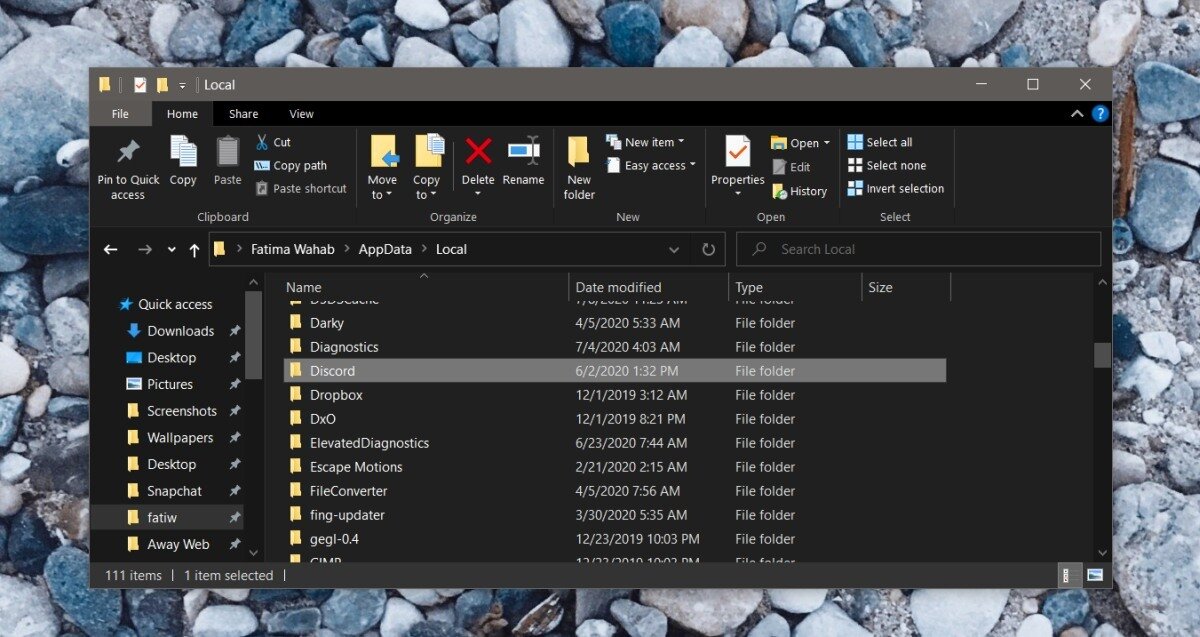1200x637 pixels.
Task: Switch to the View ribbon tab
Action: tap(301, 114)
